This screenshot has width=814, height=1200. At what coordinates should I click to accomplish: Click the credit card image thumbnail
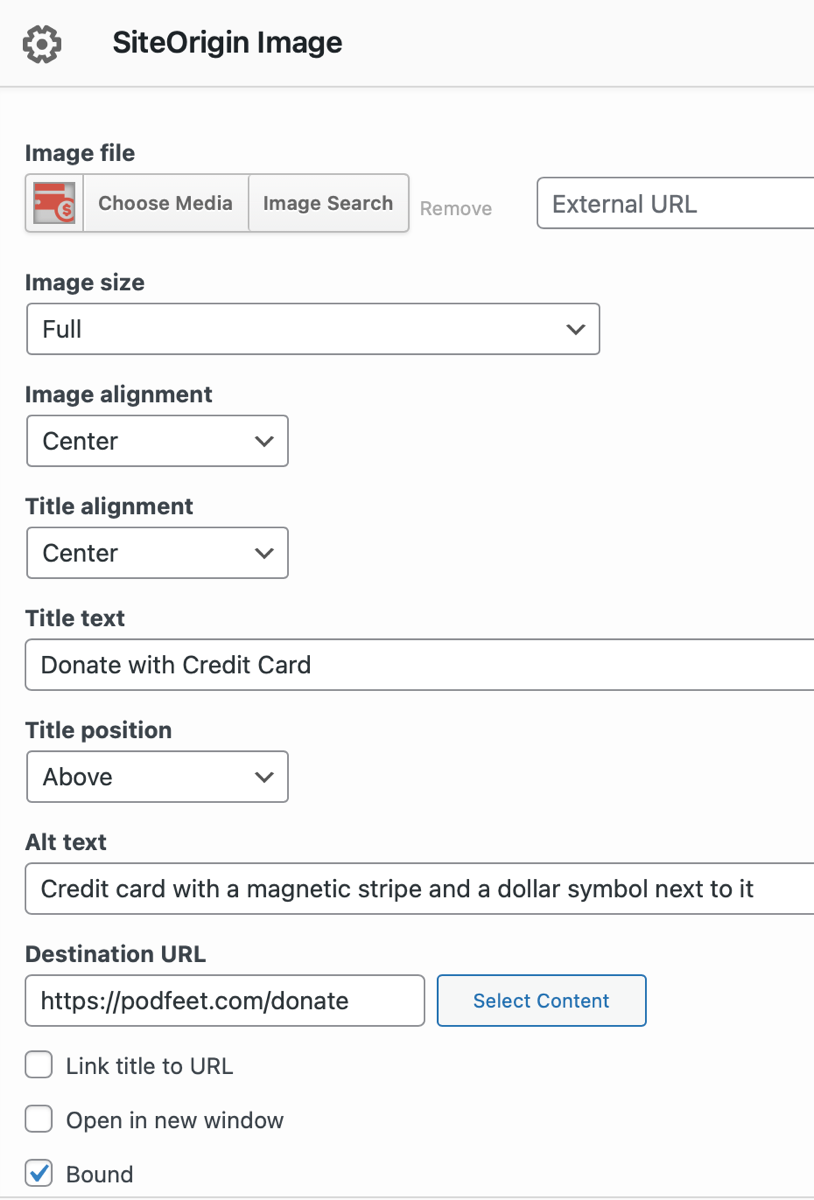(55, 203)
